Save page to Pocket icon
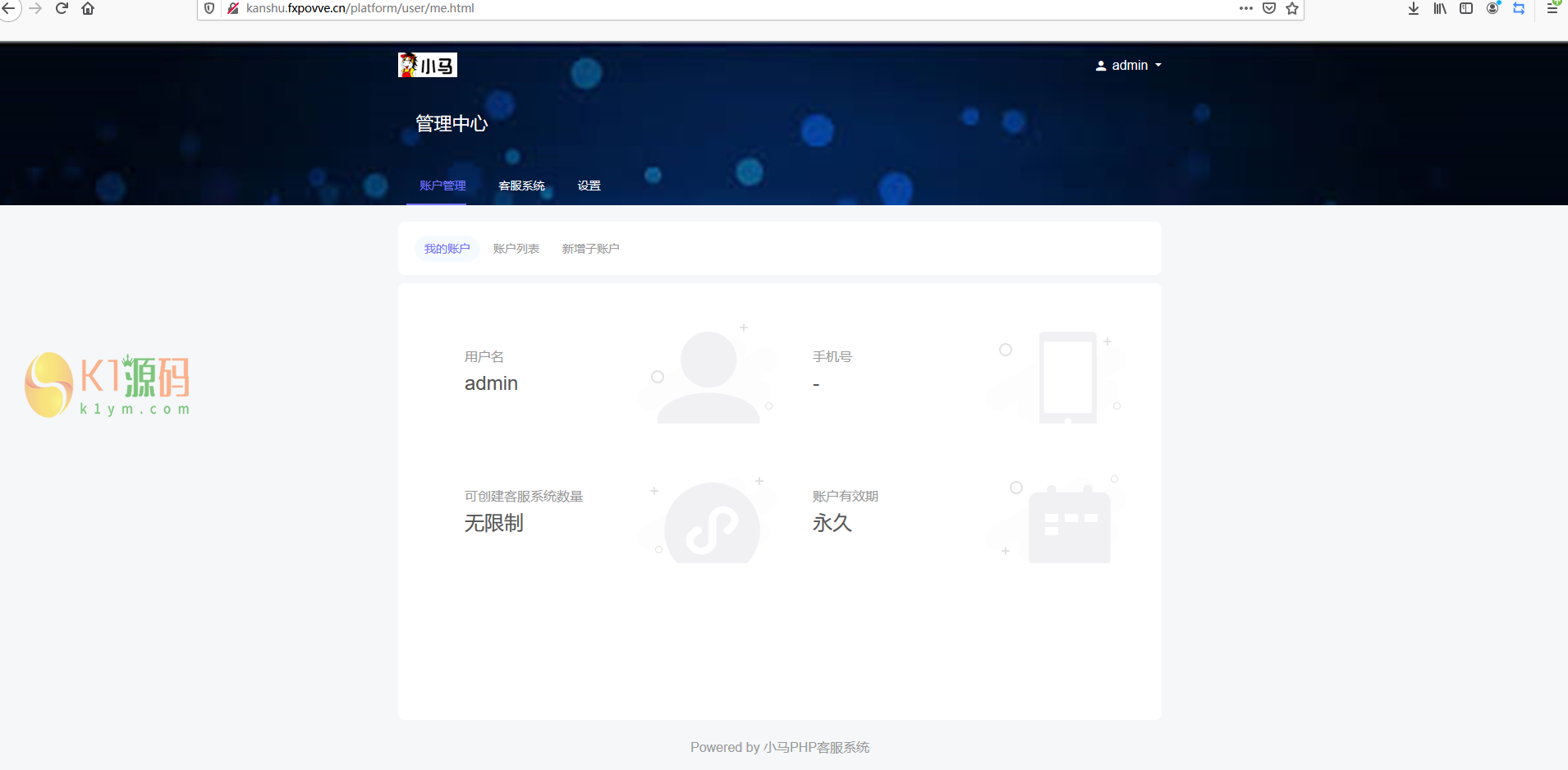 1269,8
